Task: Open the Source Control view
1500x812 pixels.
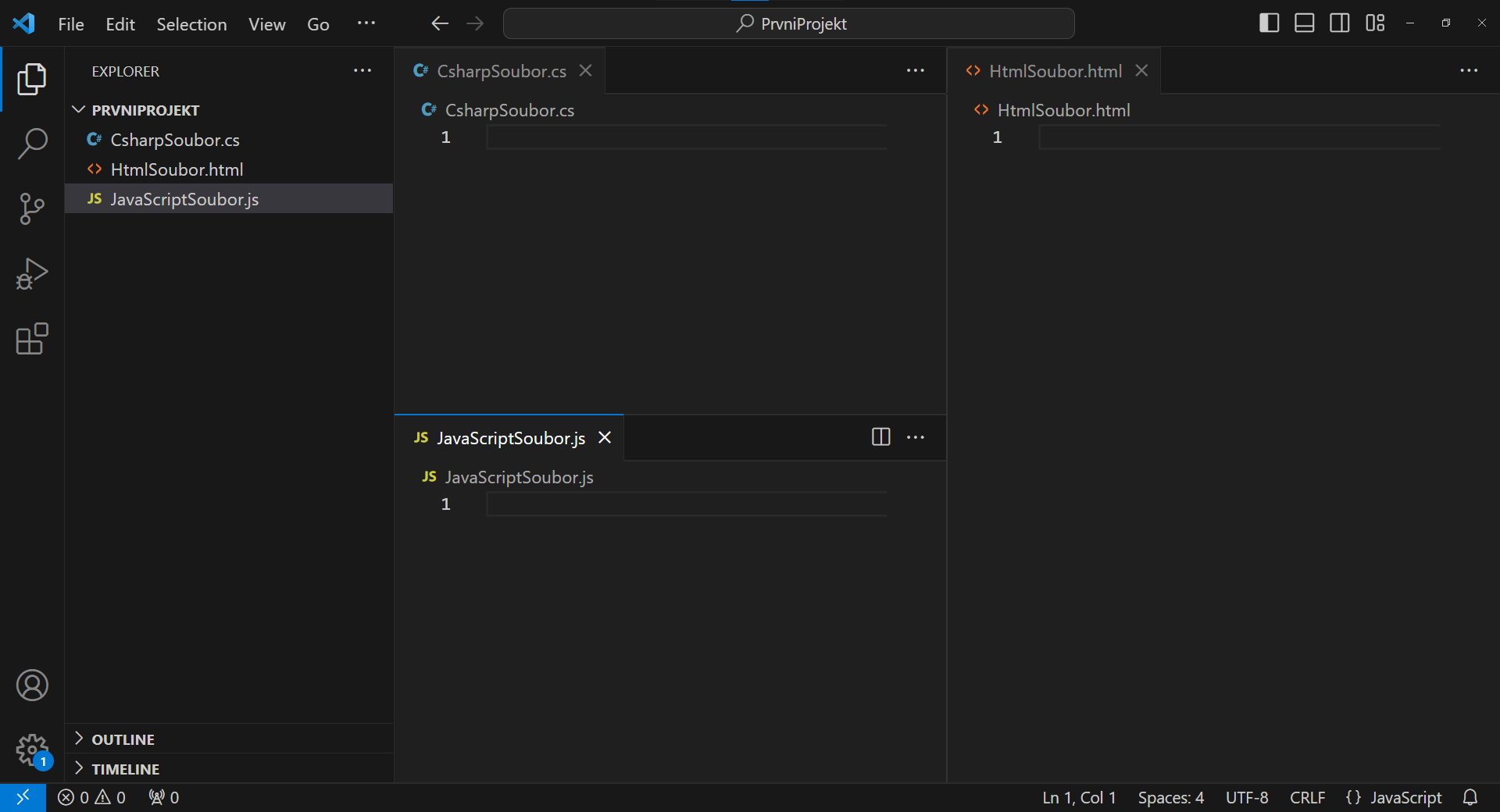Action: pos(31,208)
